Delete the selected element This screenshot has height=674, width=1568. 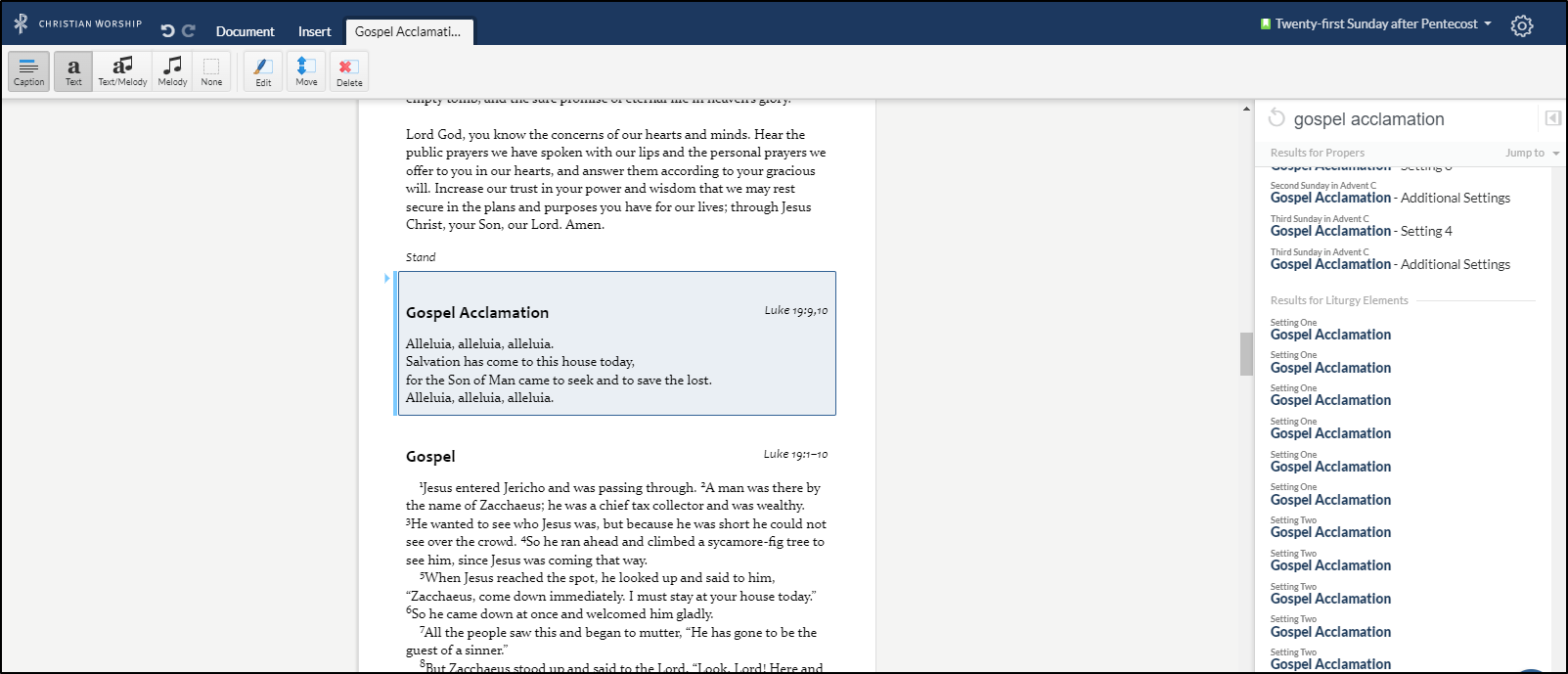(x=349, y=71)
